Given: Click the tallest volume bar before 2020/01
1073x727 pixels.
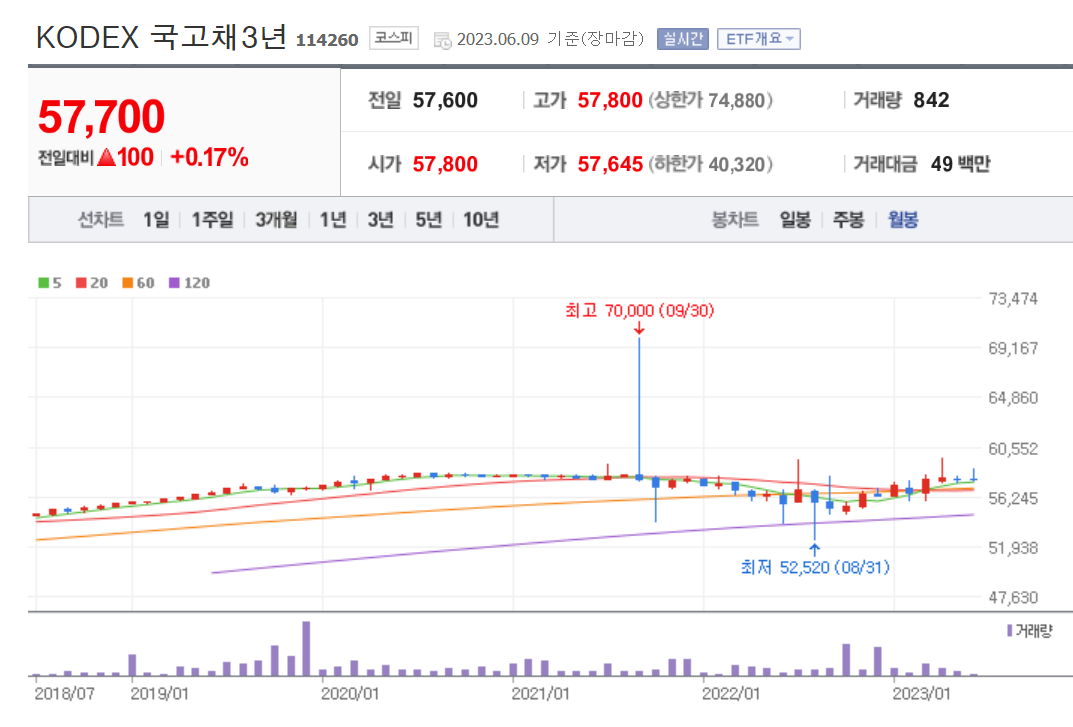Looking at the screenshot, I should point(306,649).
